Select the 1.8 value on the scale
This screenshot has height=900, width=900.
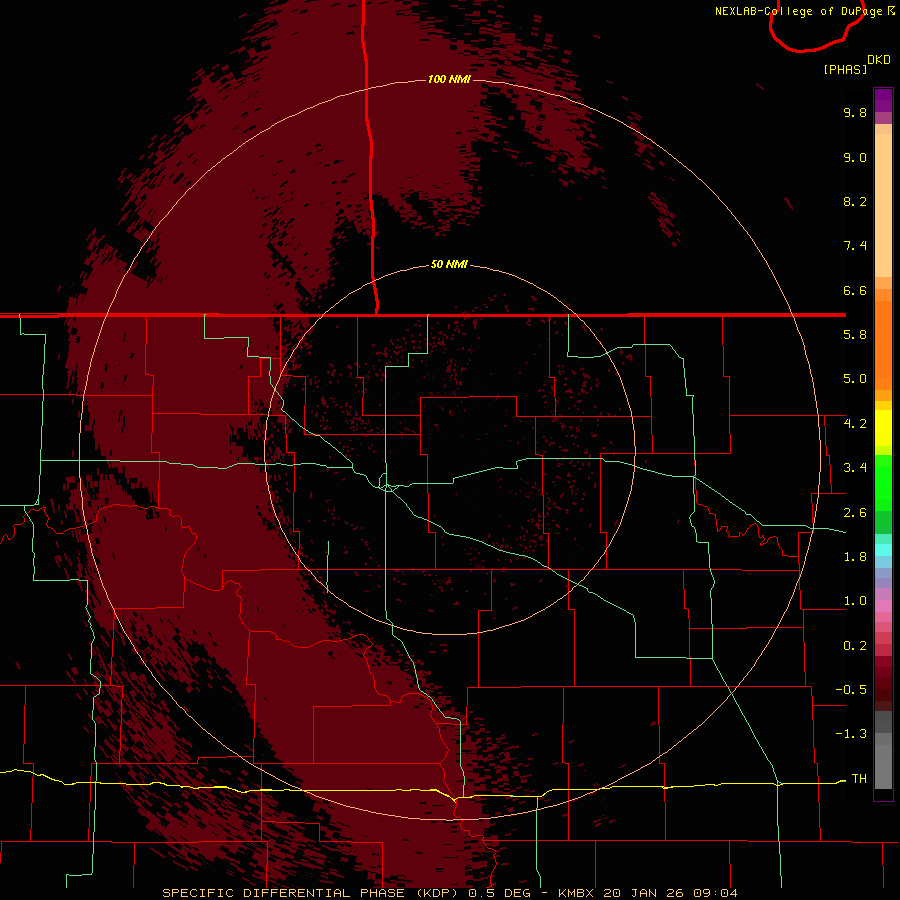855,557
